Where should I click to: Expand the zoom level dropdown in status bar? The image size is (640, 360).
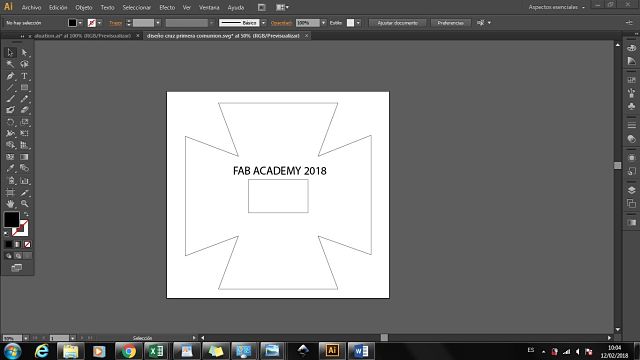click(x=26, y=338)
